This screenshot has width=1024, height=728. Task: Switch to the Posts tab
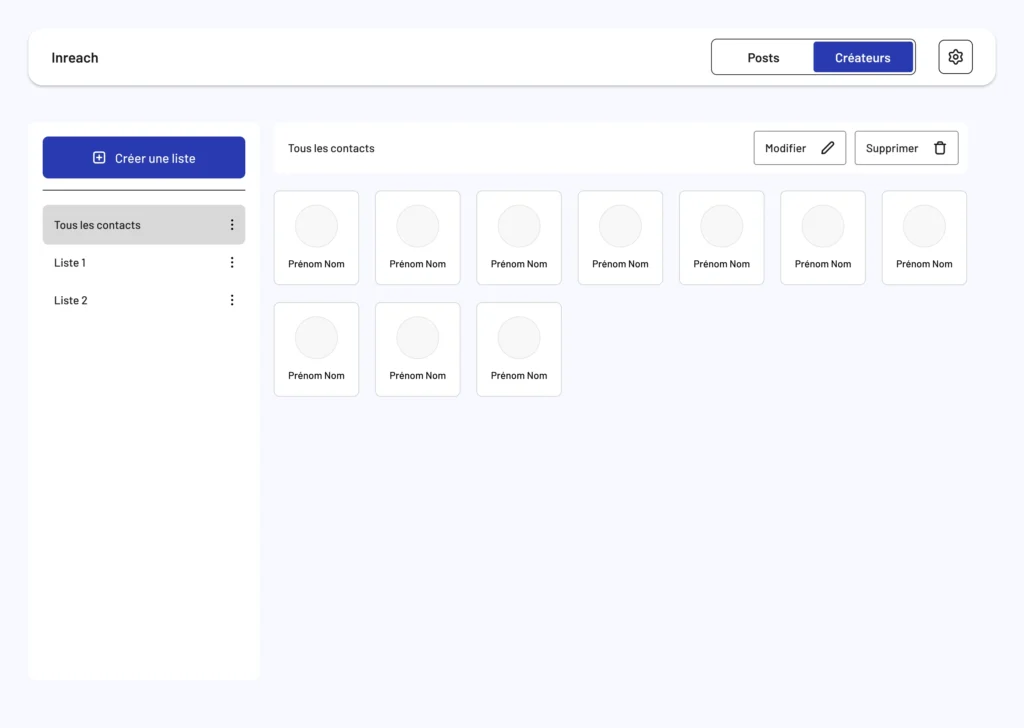pyautogui.click(x=763, y=58)
